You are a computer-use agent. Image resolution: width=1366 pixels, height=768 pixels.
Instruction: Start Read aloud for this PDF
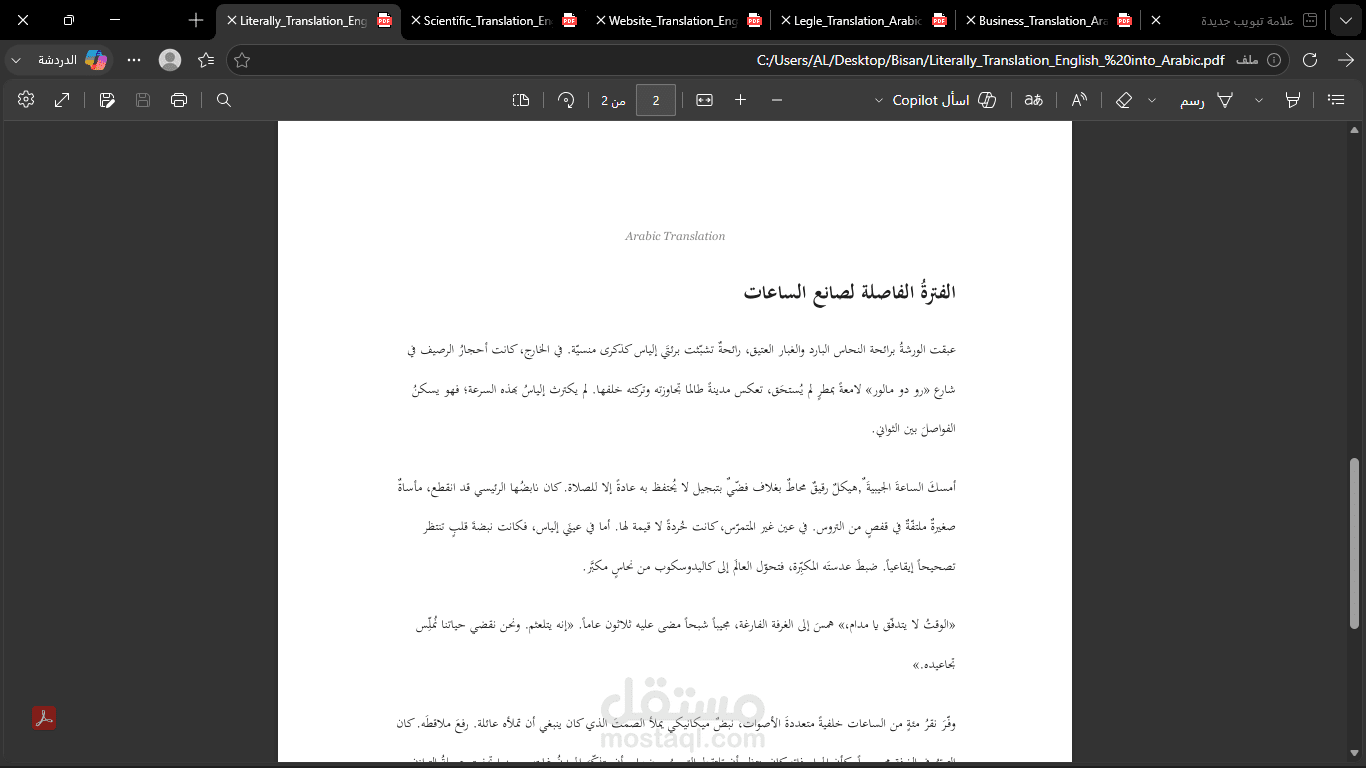(1079, 100)
